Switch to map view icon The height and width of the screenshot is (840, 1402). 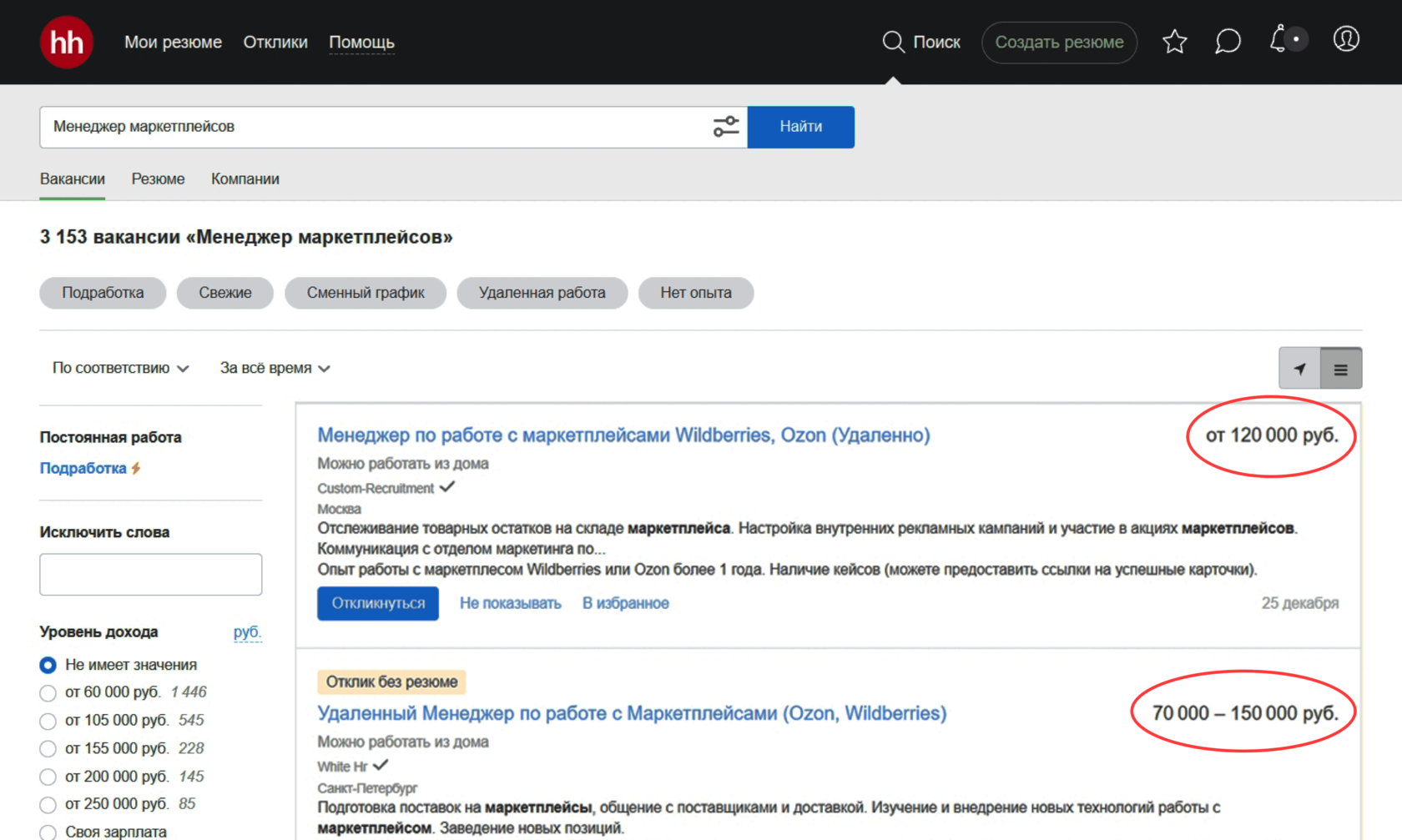(1299, 369)
